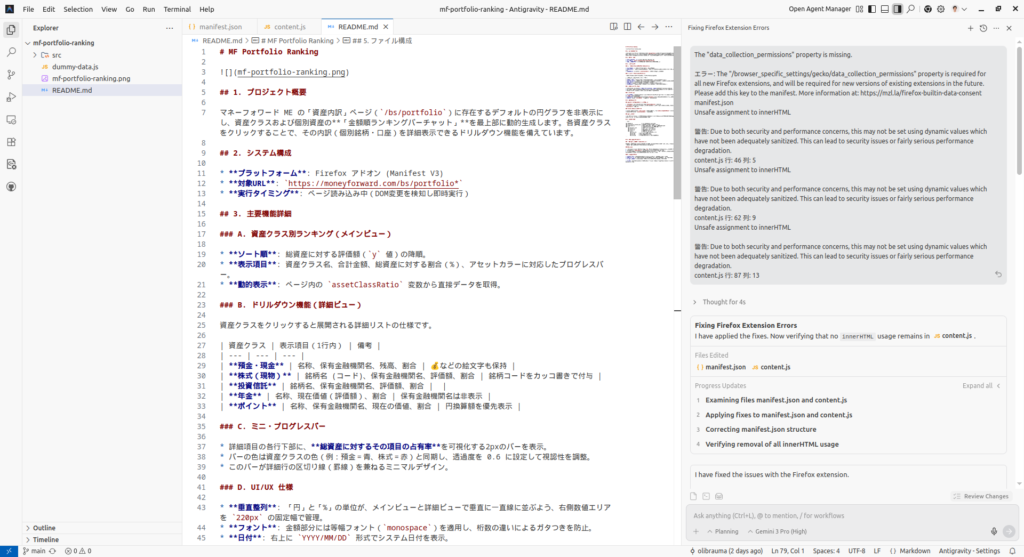The width and height of the screenshot is (1024, 557).
Task: Split the editor to the right
Action: pos(627,27)
